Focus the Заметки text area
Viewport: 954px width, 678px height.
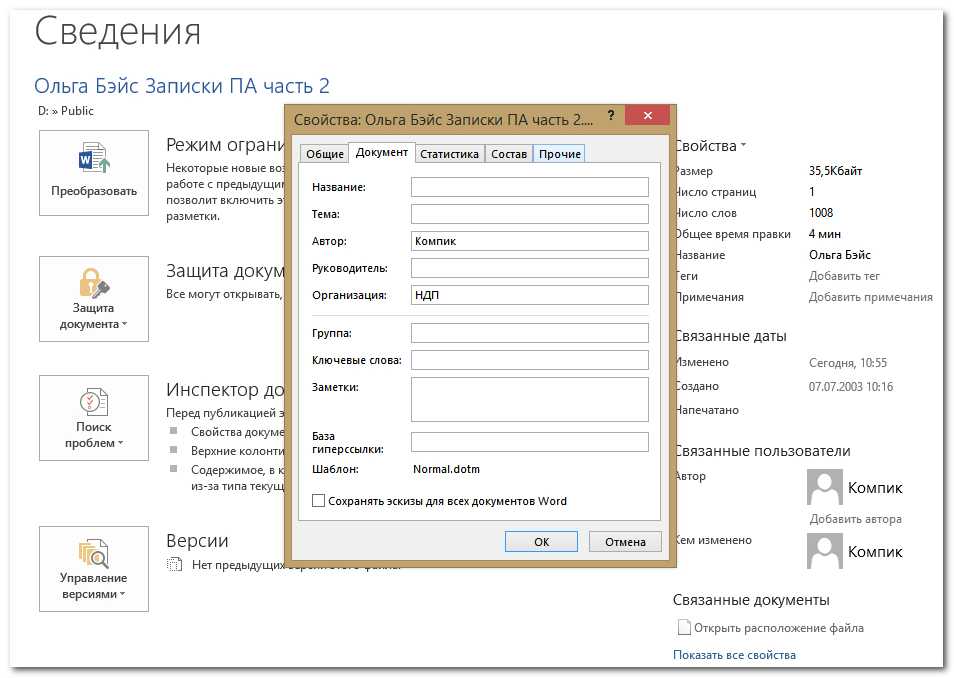(529, 399)
